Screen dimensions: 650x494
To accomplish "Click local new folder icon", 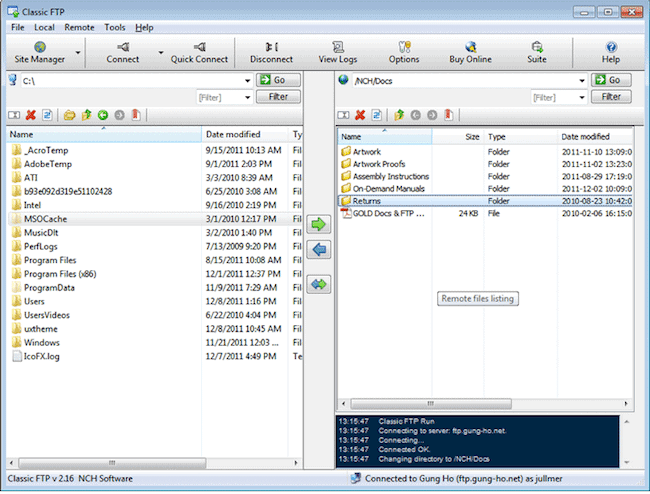I will [x=69, y=115].
